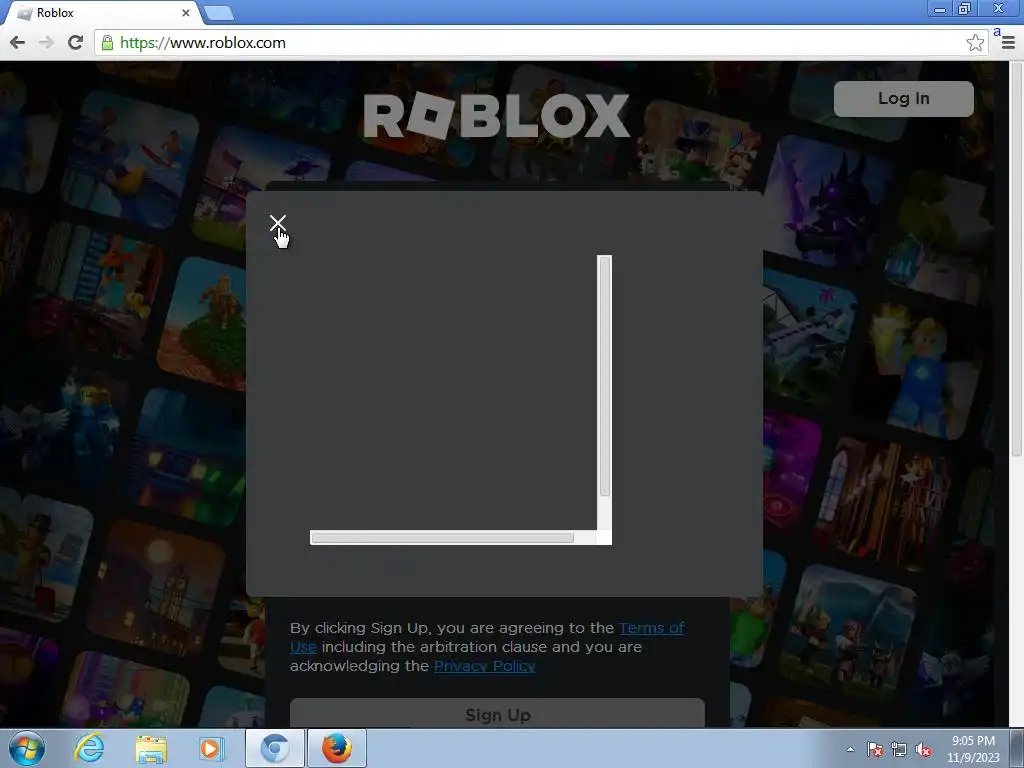
Task: Click the page's main vertical scrollbar
Action: click(1017, 259)
